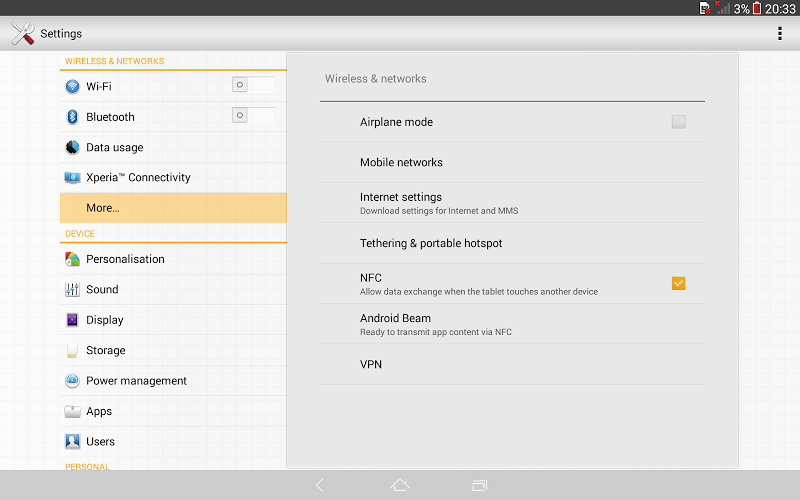
Task: Tap the DEVICE section header
Action: pyautogui.click(x=80, y=234)
